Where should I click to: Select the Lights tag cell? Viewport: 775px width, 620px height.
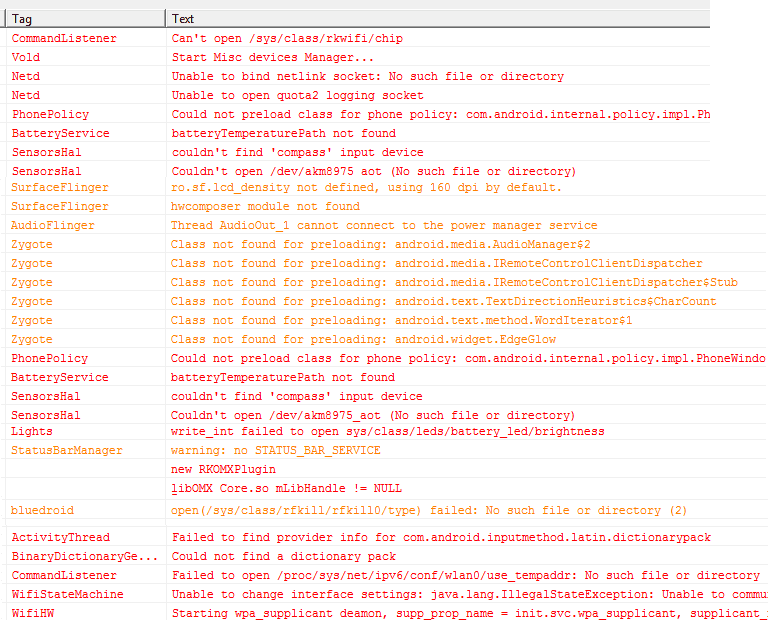click(x=32, y=431)
